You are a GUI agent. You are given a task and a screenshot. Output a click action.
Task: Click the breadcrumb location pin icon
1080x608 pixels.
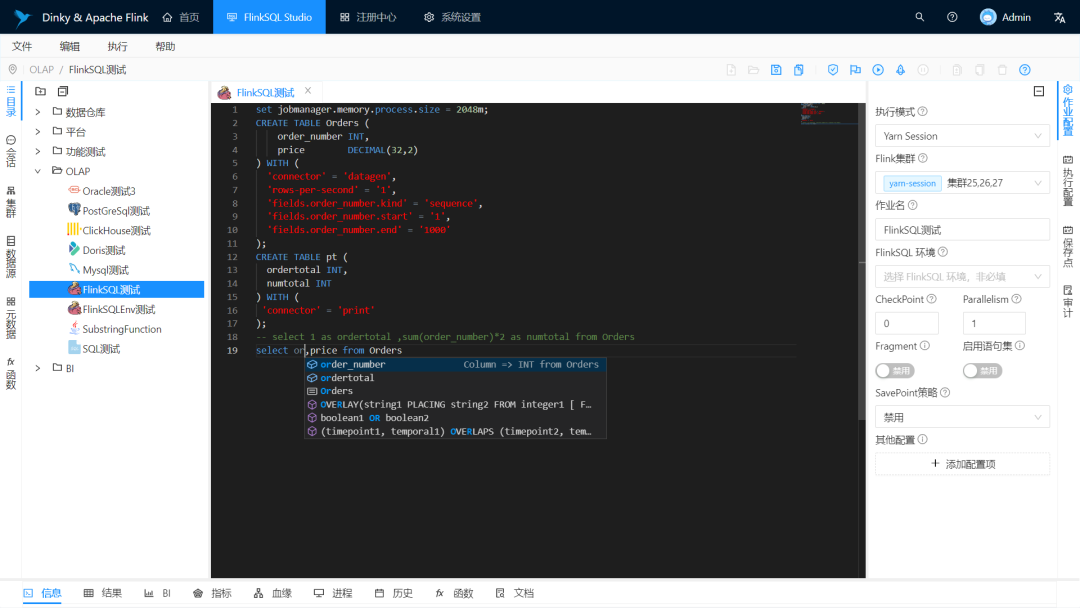(x=12, y=70)
